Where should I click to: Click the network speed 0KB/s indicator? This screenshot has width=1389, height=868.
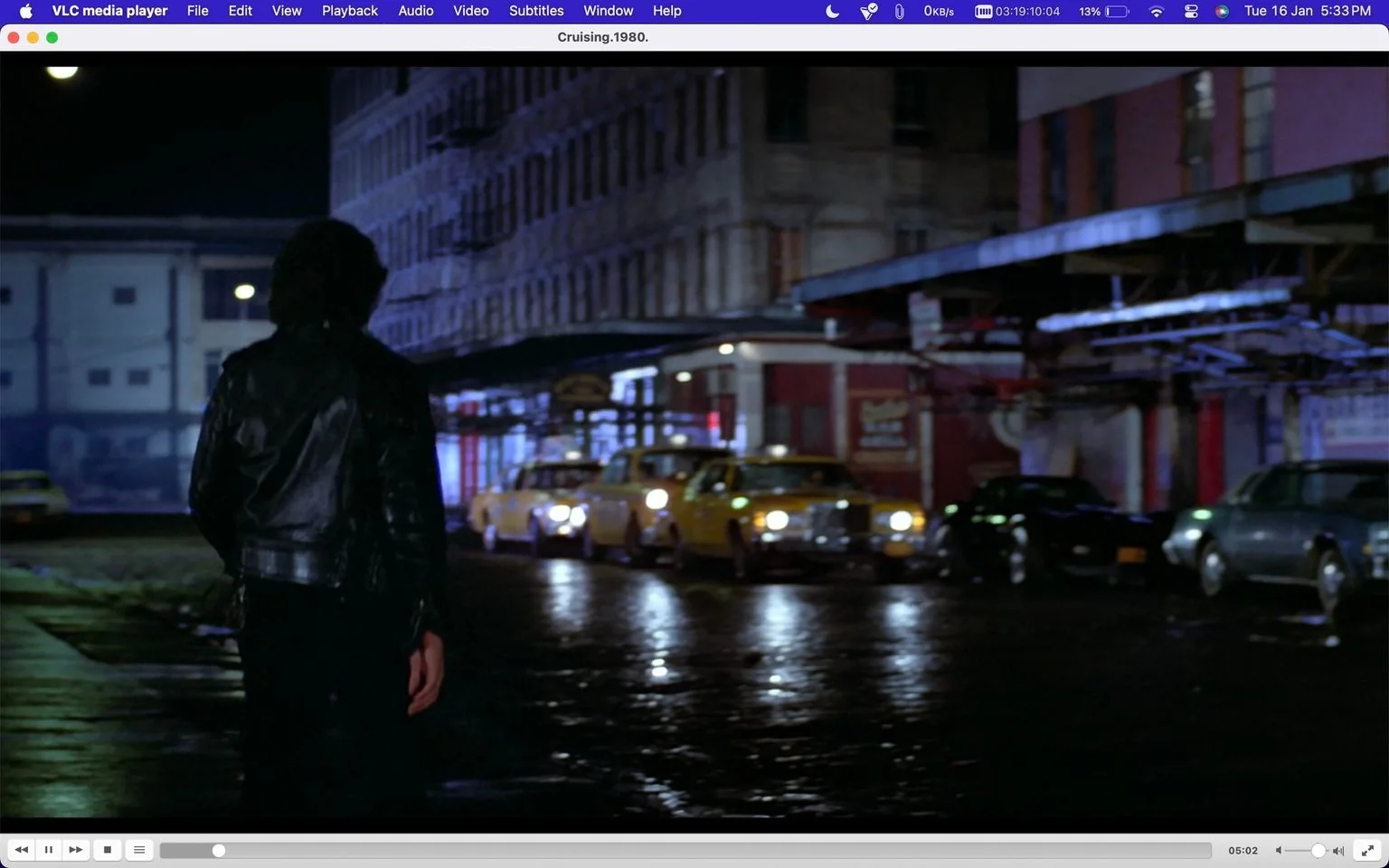(x=939, y=12)
